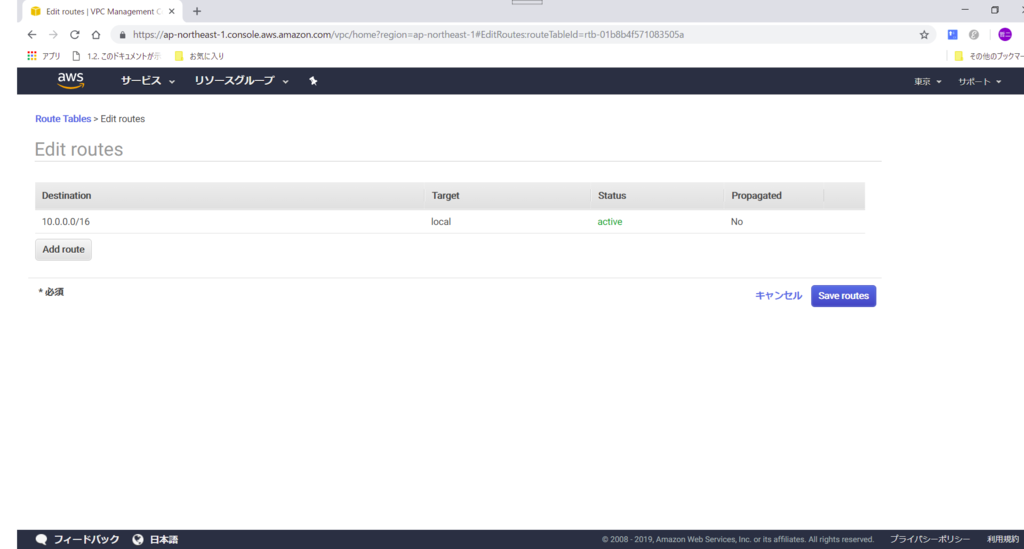Image resolution: width=1024 pixels, height=549 pixels.
Task: Open the プライバシーポリシー footer link
Action: coord(929,539)
